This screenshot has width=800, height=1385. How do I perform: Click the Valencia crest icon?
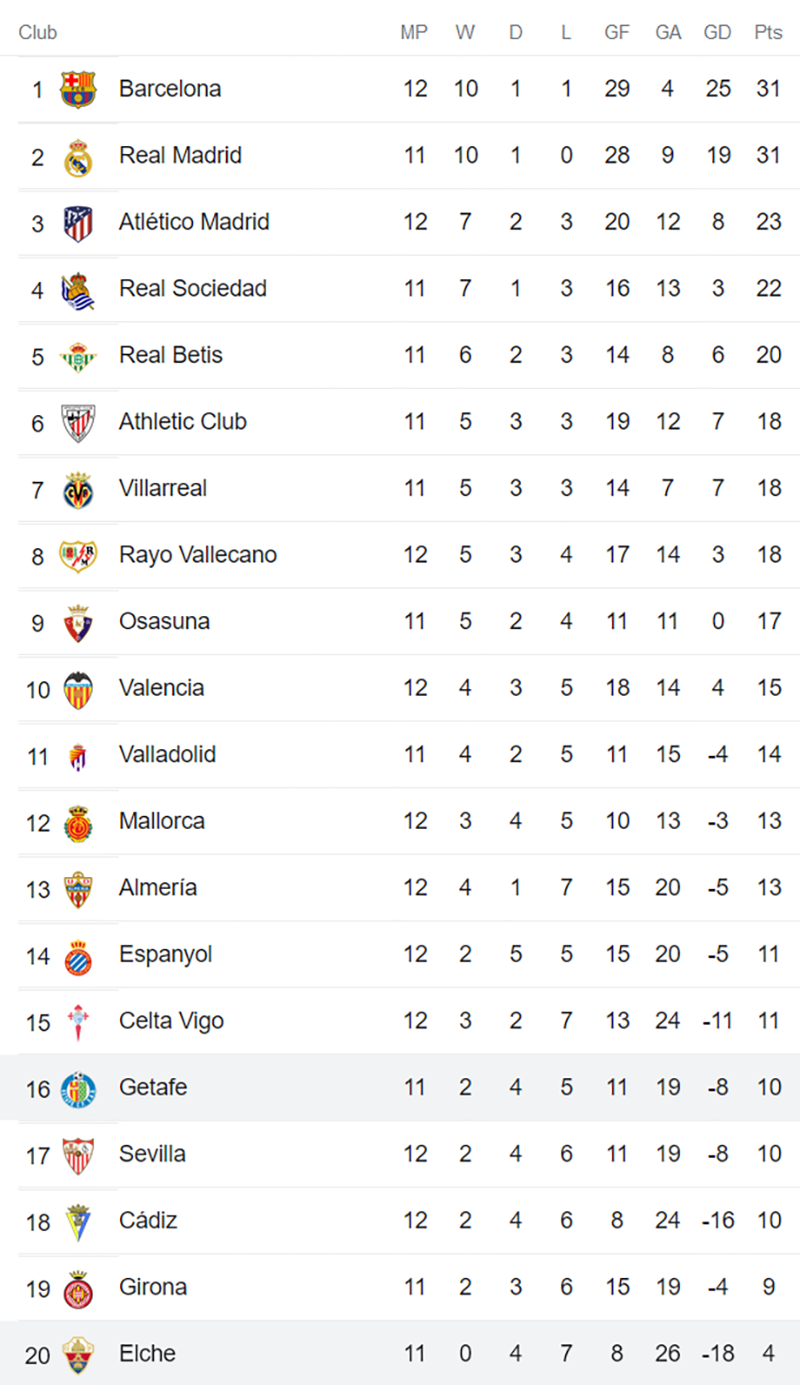click(x=77, y=688)
